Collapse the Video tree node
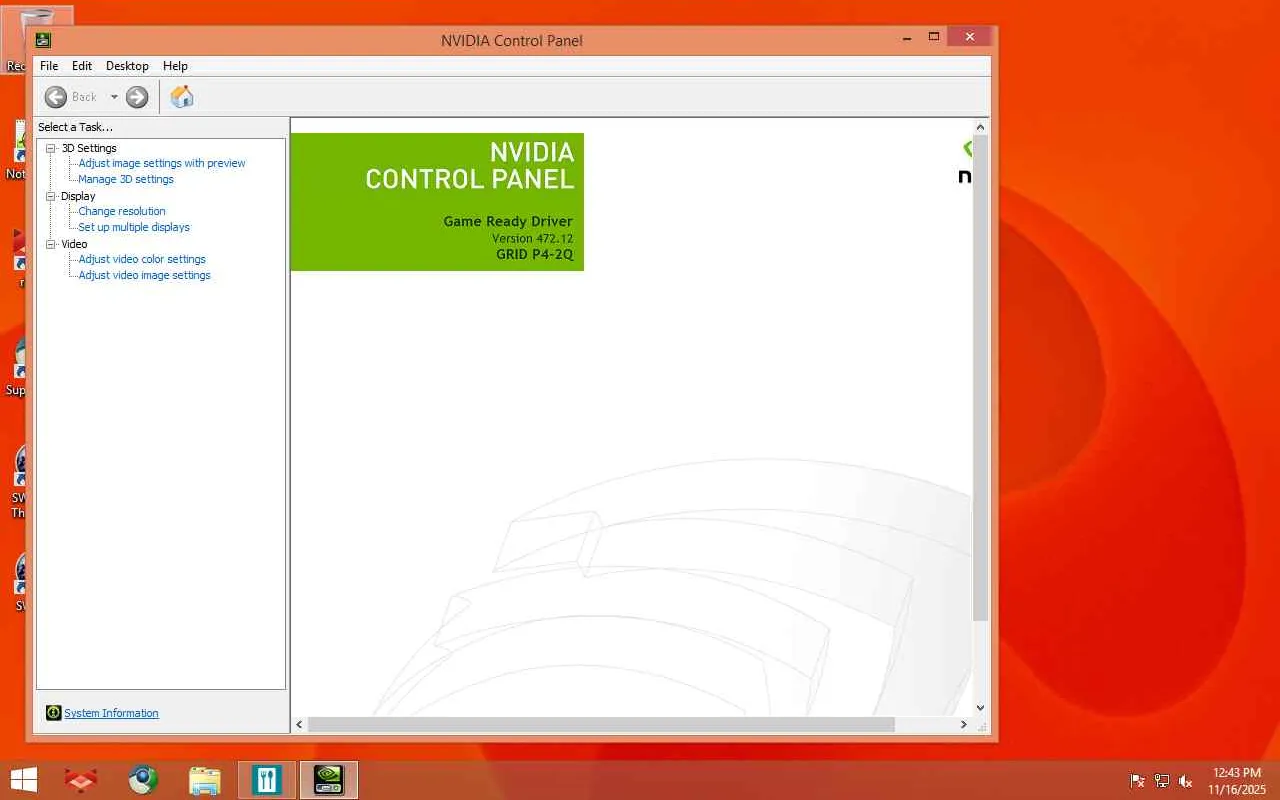This screenshot has width=1280, height=800. [x=51, y=244]
